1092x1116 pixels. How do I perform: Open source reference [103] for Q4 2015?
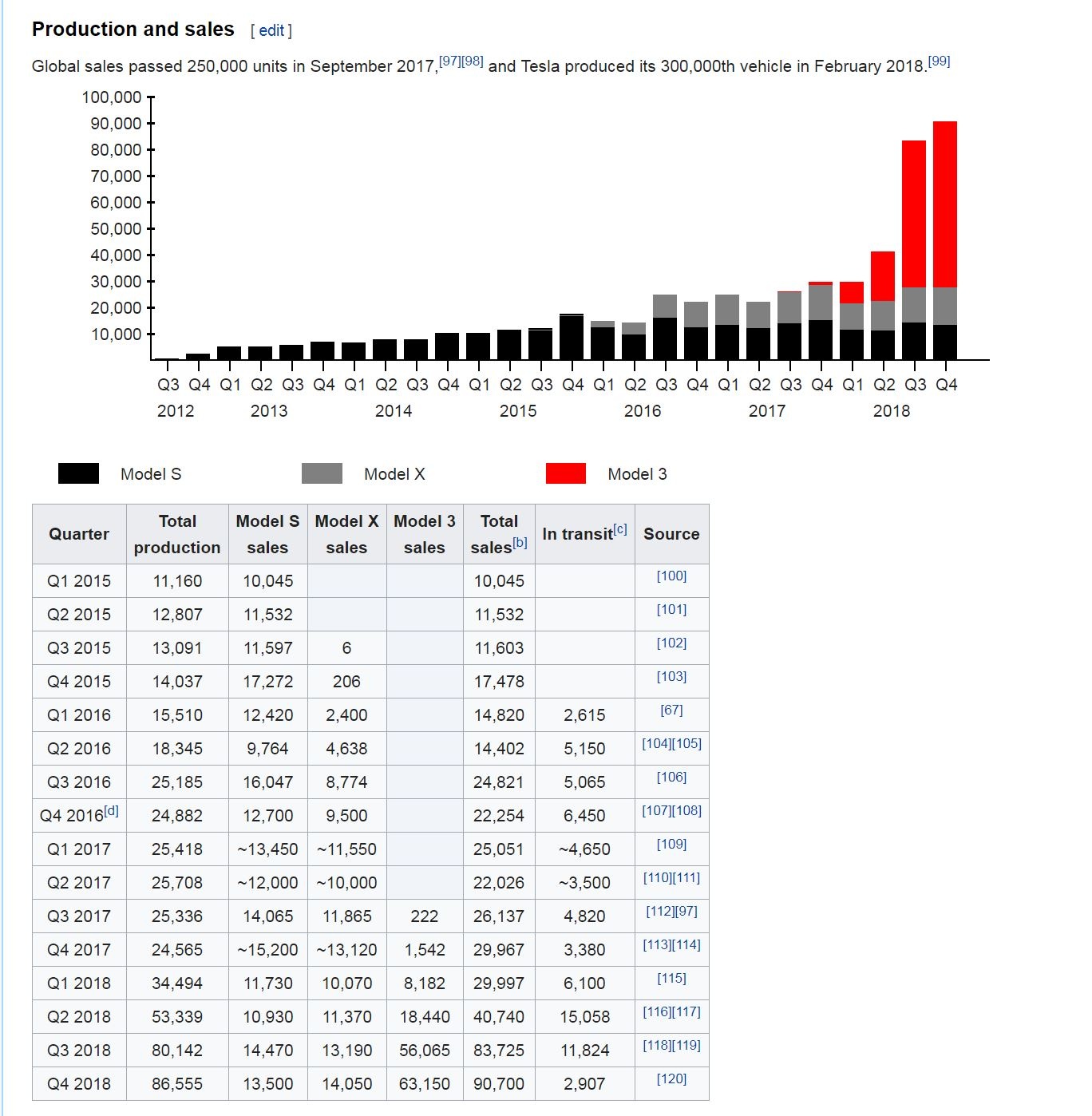(x=671, y=676)
